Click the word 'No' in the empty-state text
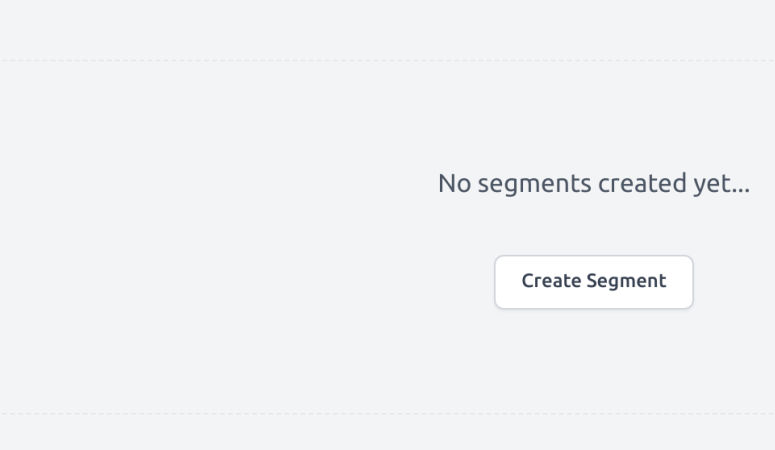The image size is (775, 450). 455,183
